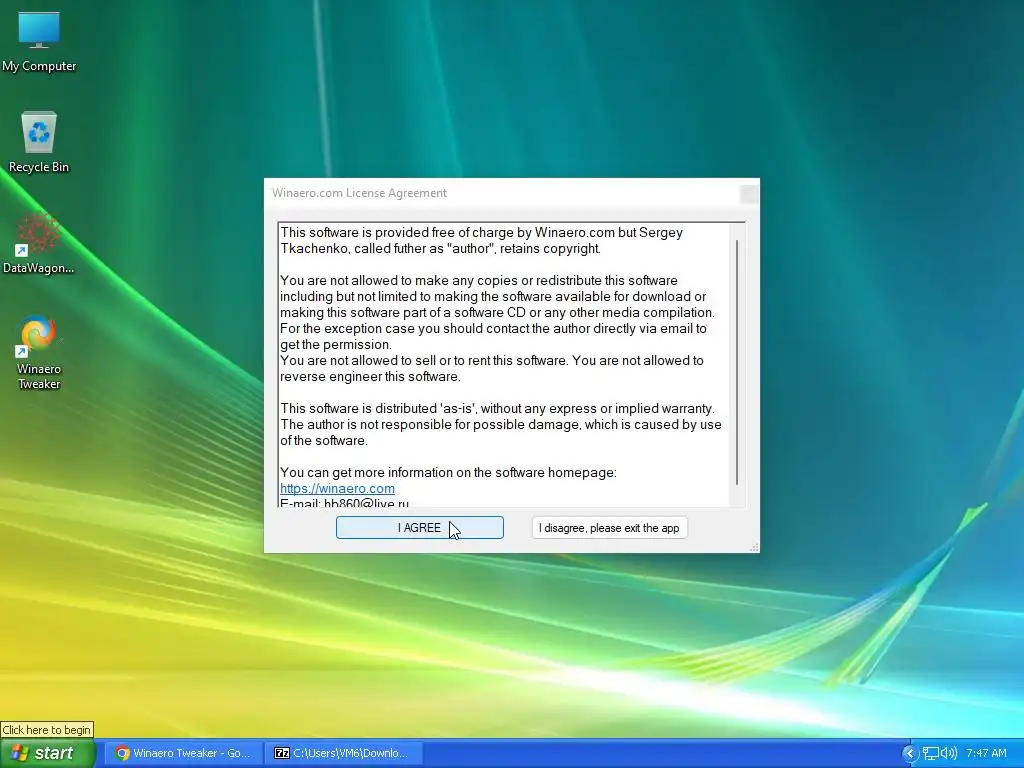The height and width of the screenshot is (768, 1024).
Task: Select the DataWagon desktop shortcut
Action: point(39,243)
